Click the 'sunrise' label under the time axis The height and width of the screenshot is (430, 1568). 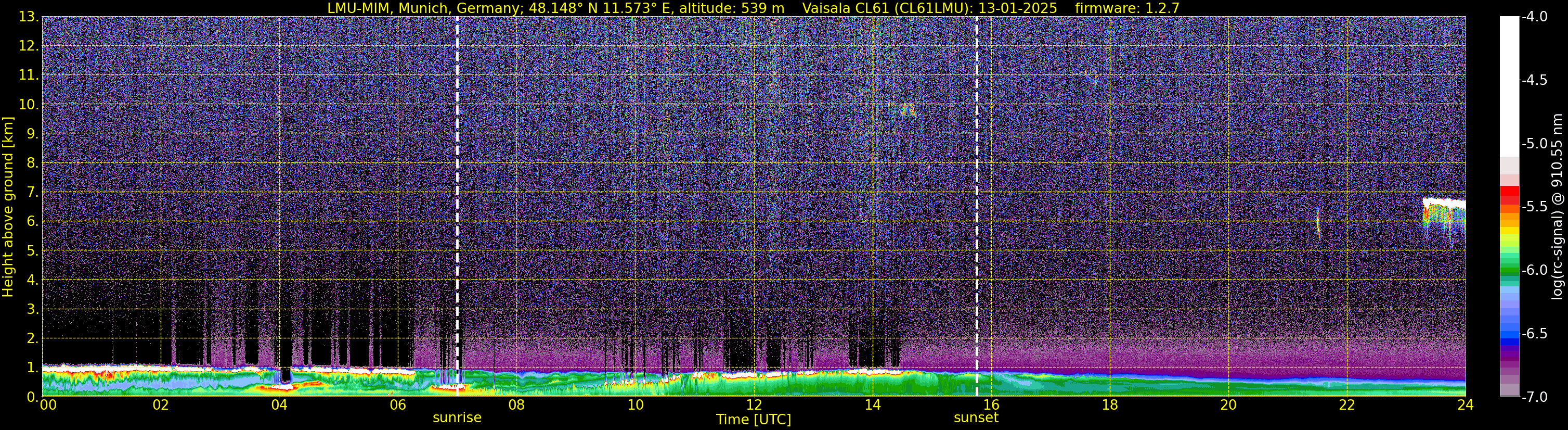tap(457, 418)
